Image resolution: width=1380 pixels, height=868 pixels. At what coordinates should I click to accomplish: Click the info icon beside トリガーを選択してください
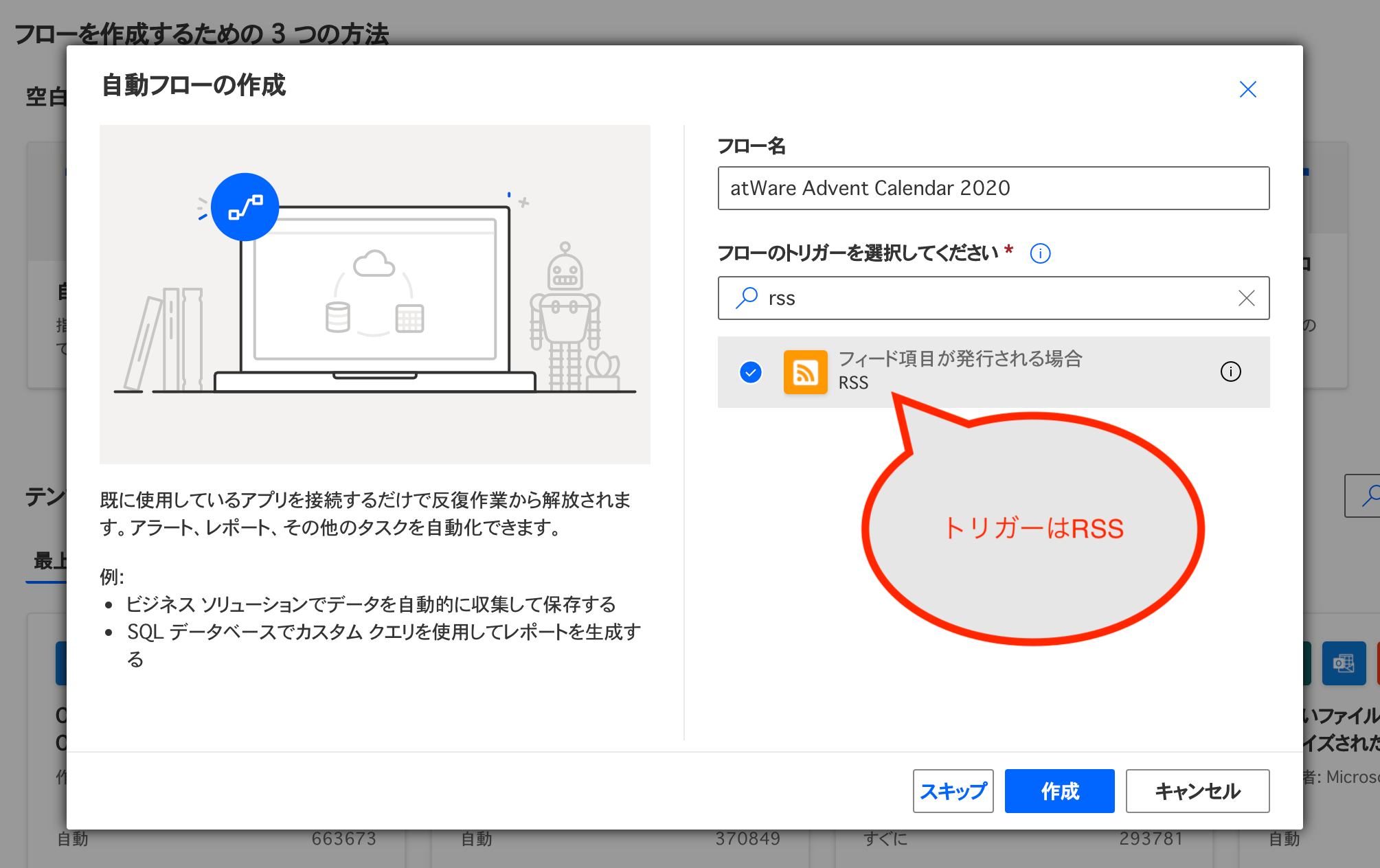1039,253
